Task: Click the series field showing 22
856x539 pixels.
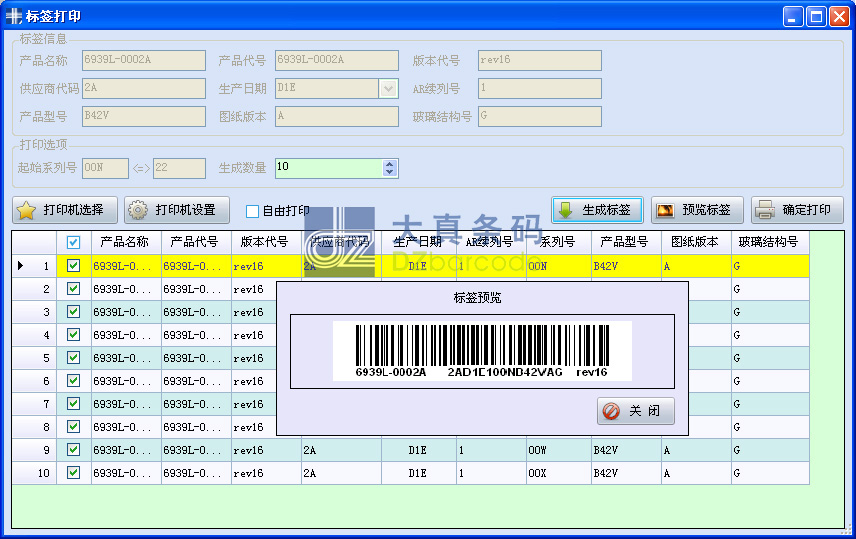Action: [x=180, y=168]
